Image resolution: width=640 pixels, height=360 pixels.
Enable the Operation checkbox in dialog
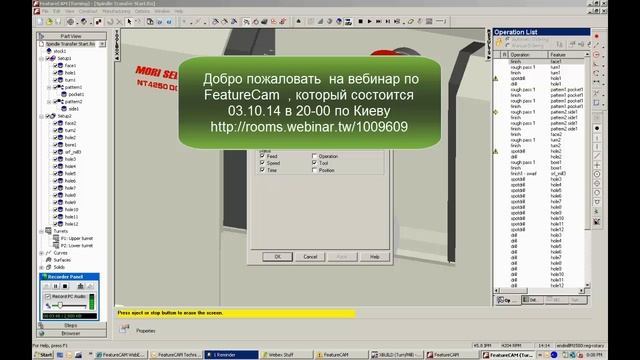coord(314,156)
